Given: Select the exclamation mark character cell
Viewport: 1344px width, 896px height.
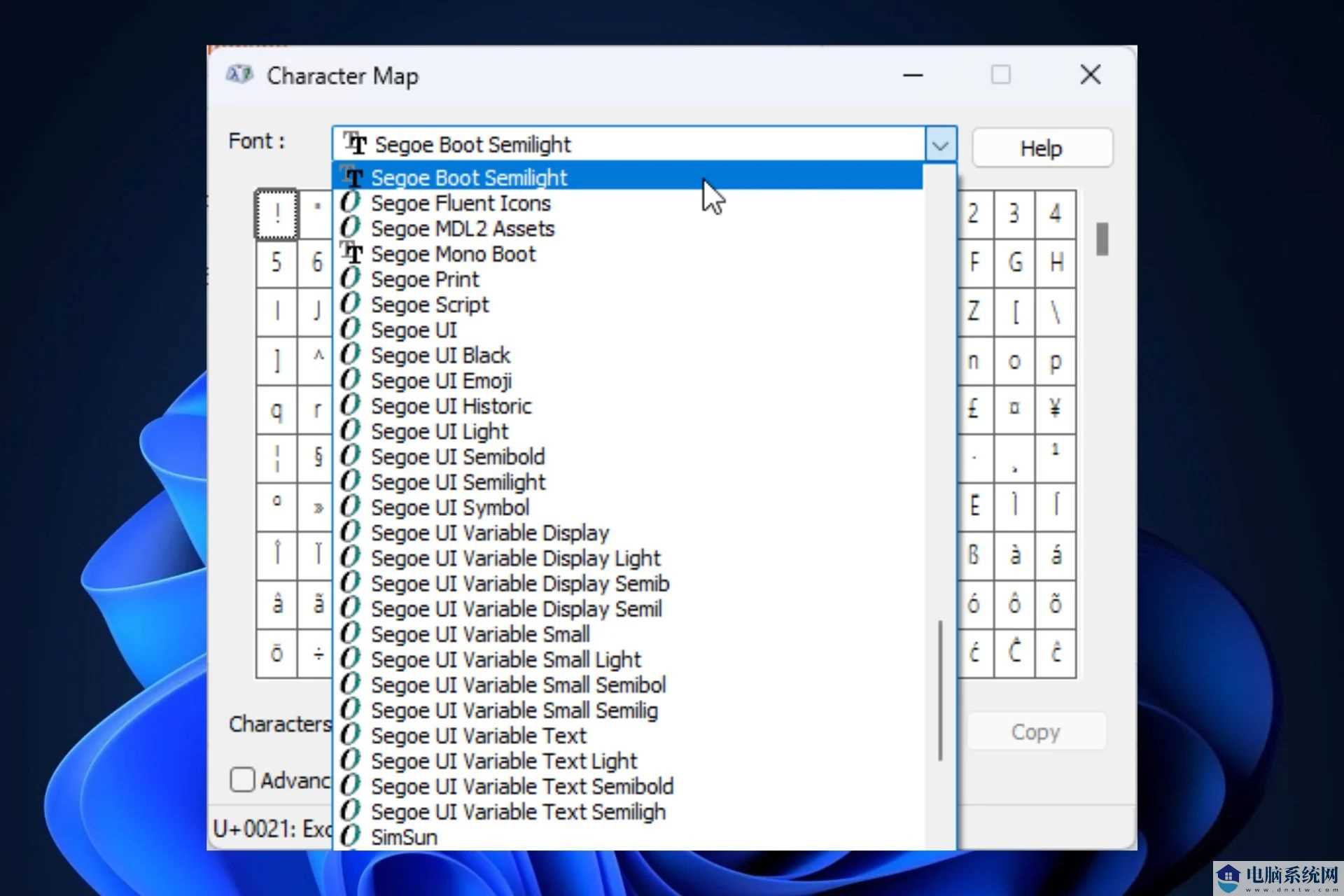Looking at the screenshot, I should pos(276,214).
